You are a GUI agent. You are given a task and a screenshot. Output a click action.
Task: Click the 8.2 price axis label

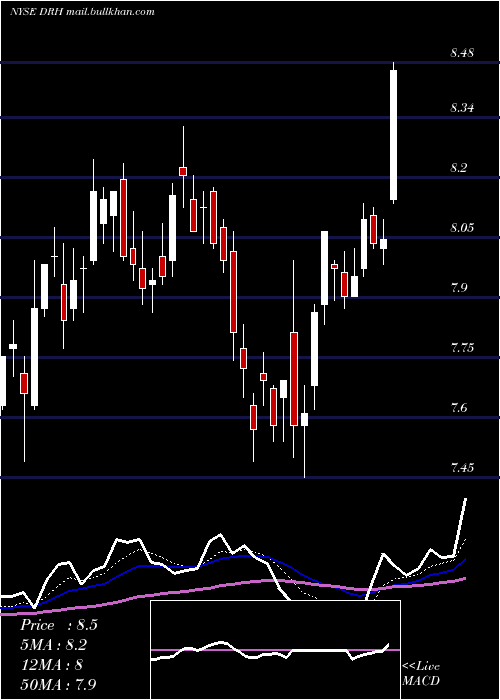(459, 168)
